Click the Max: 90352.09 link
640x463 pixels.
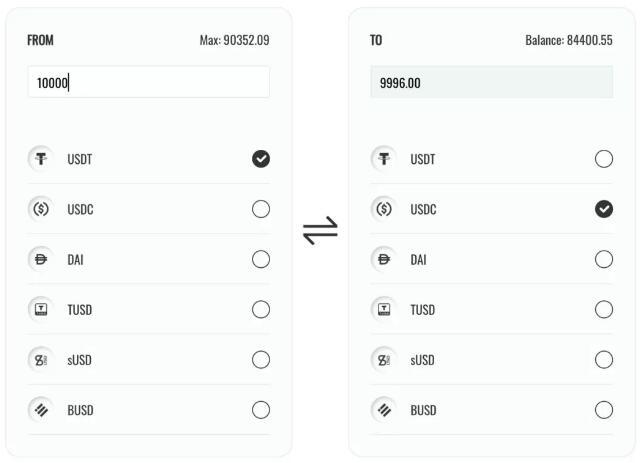(234, 41)
